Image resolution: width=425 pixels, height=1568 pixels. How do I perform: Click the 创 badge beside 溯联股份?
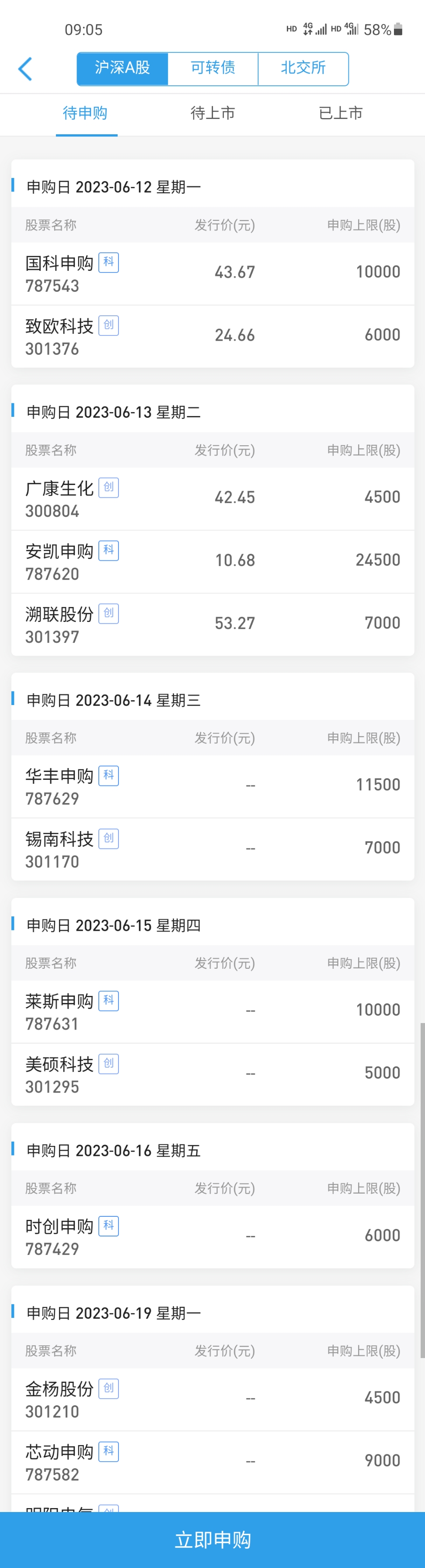coord(108,613)
